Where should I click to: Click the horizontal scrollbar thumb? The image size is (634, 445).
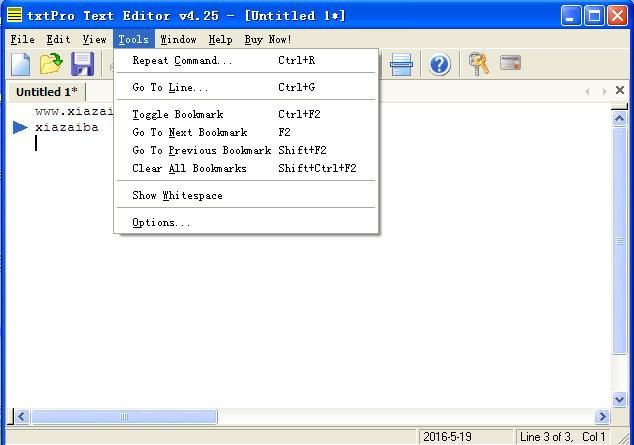tap(124, 416)
